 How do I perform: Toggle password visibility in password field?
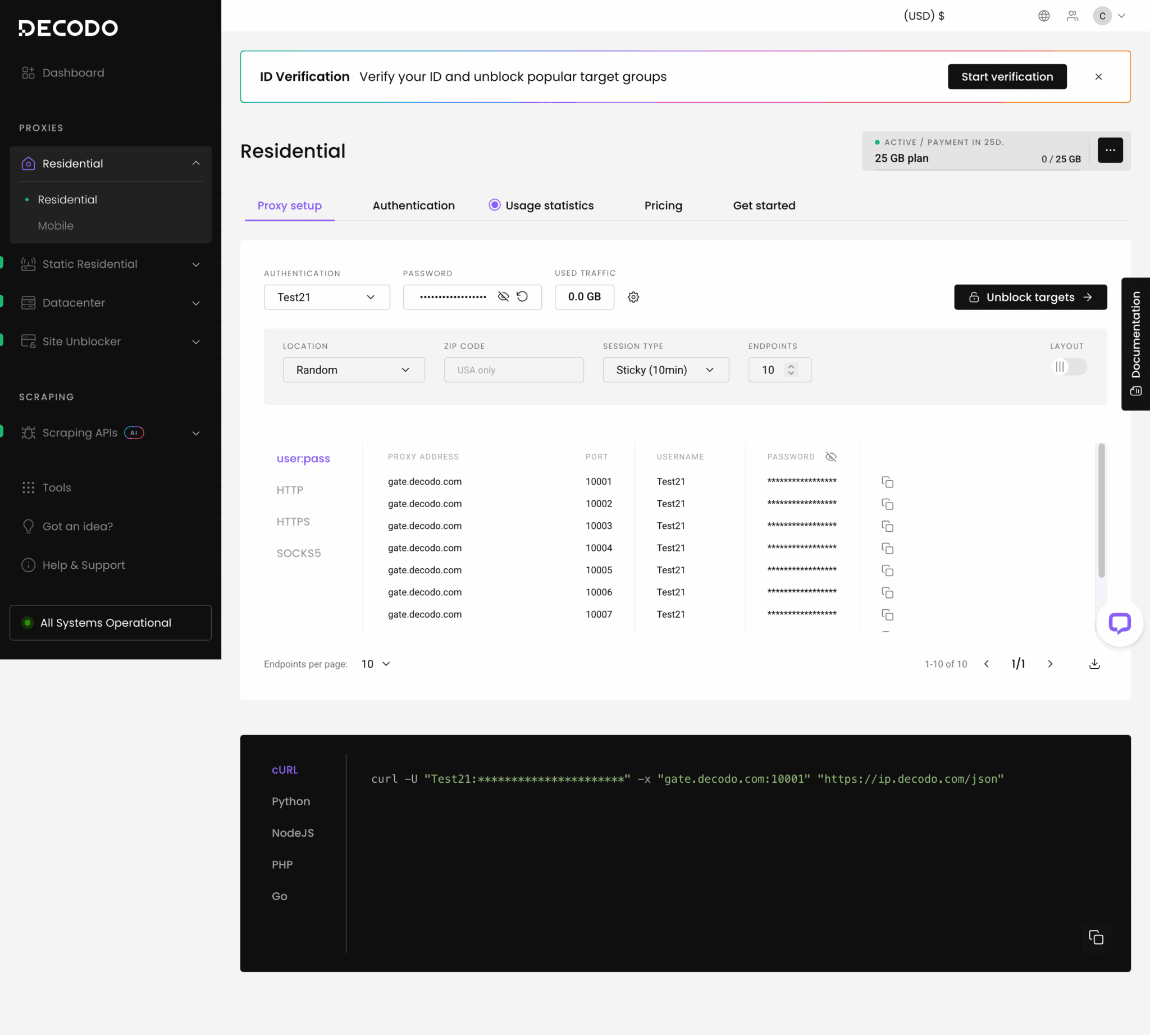coord(503,296)
